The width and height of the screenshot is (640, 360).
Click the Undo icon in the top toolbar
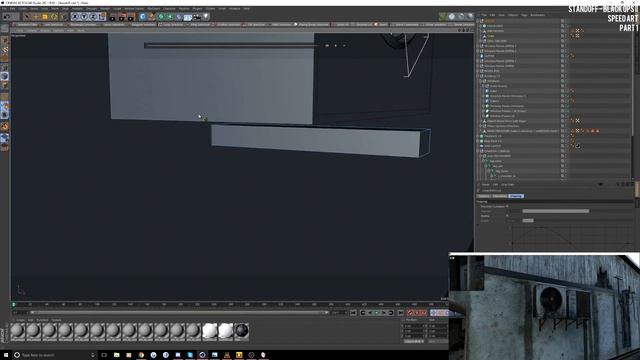(7, 17)
